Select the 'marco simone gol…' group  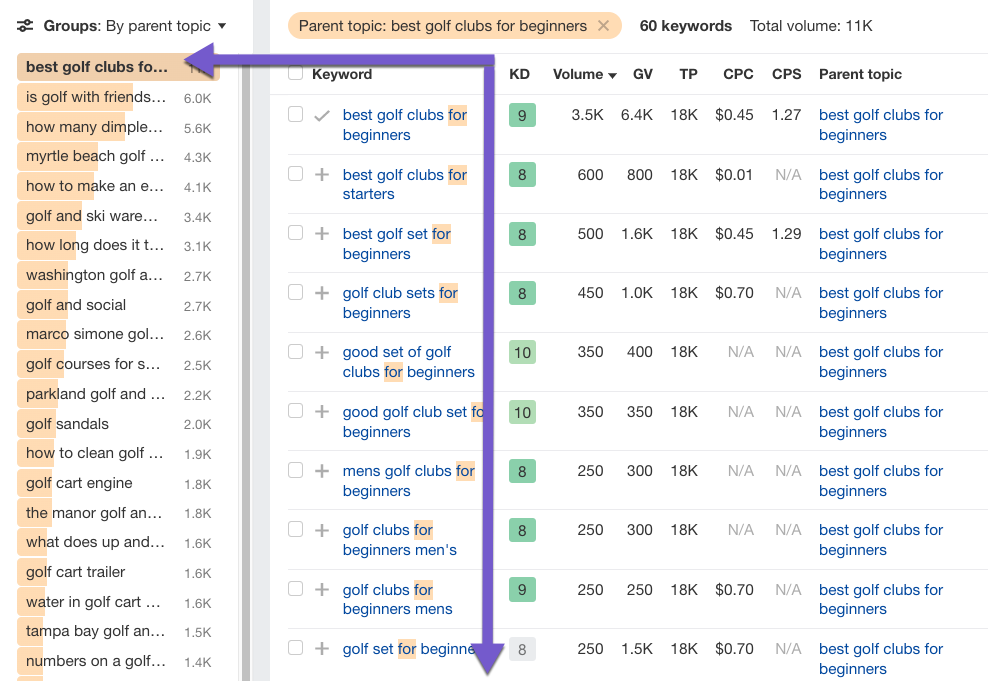click(x=118, y=335)
